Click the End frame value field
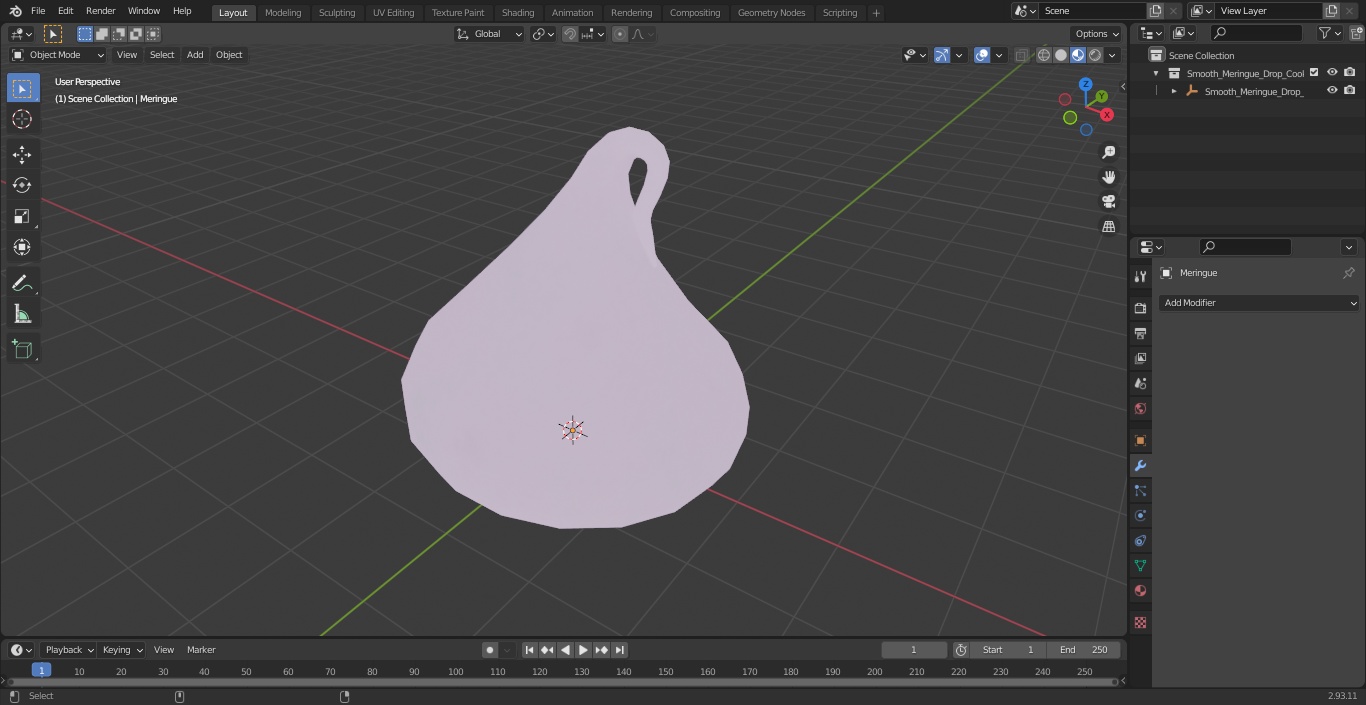The width and height of the screenshot is (1366, 705). [1084, 650]
